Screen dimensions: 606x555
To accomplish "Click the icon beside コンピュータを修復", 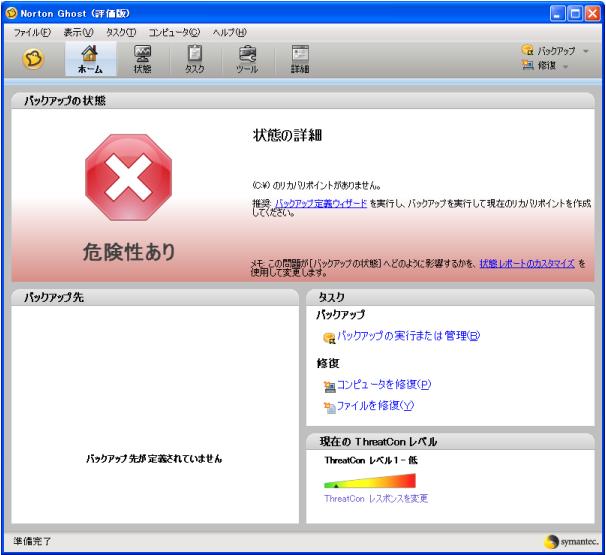I will click(330, 386).
